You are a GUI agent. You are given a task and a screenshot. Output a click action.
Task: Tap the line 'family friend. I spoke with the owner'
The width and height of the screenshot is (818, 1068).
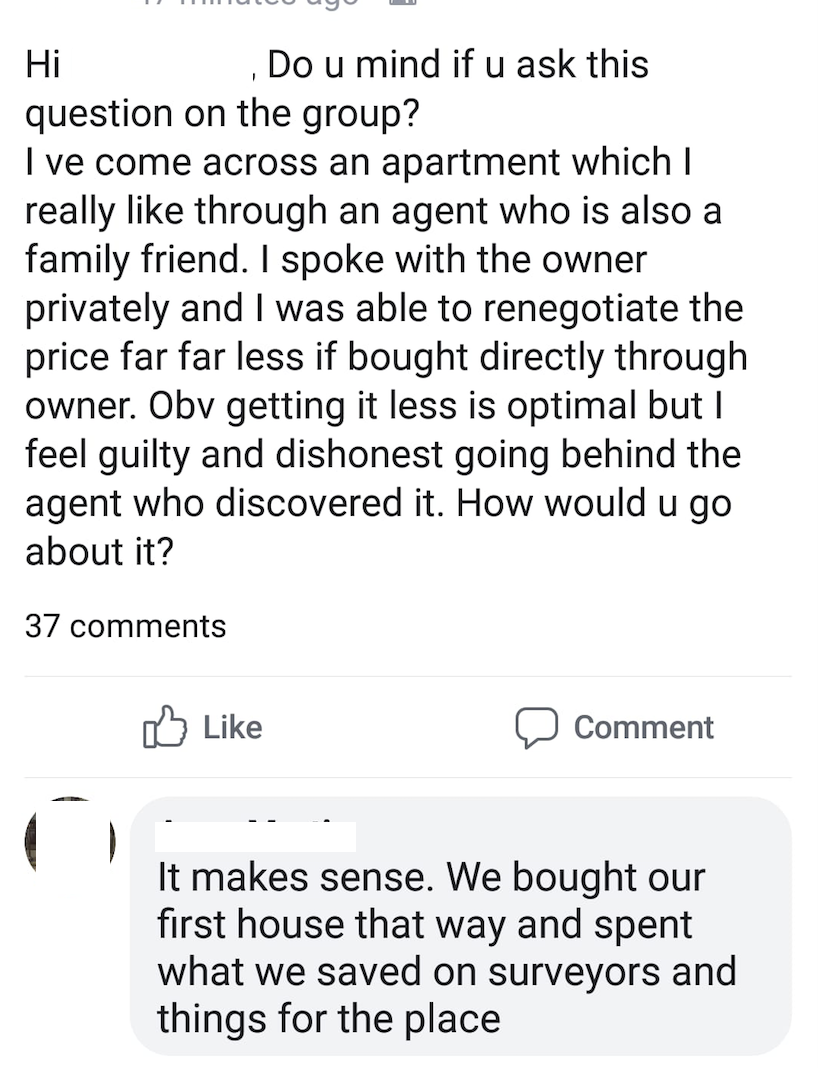click(x=336, y=260)
